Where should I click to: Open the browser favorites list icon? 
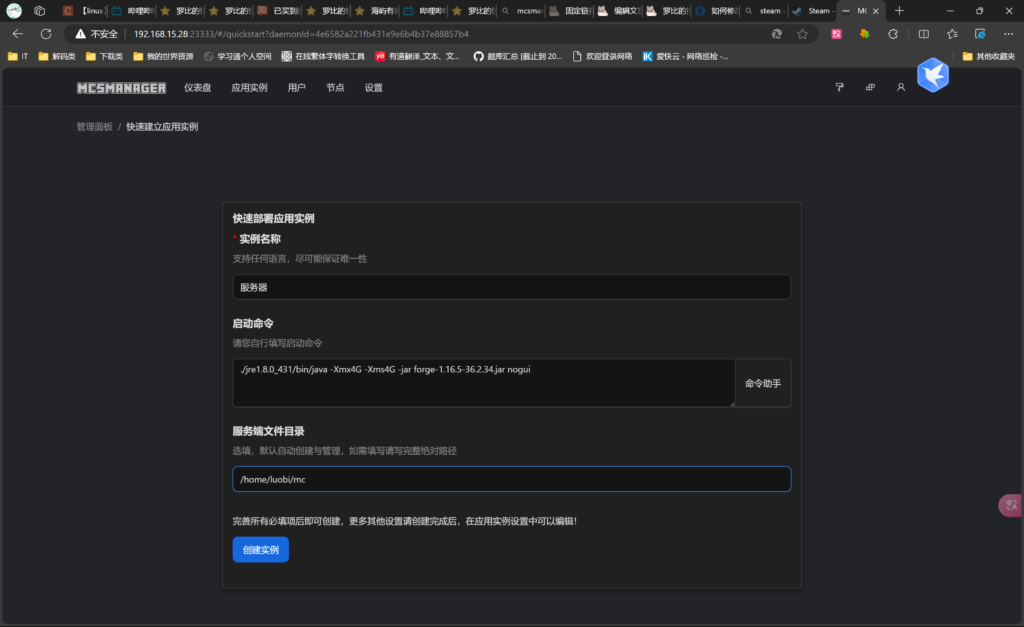point(952,33)
